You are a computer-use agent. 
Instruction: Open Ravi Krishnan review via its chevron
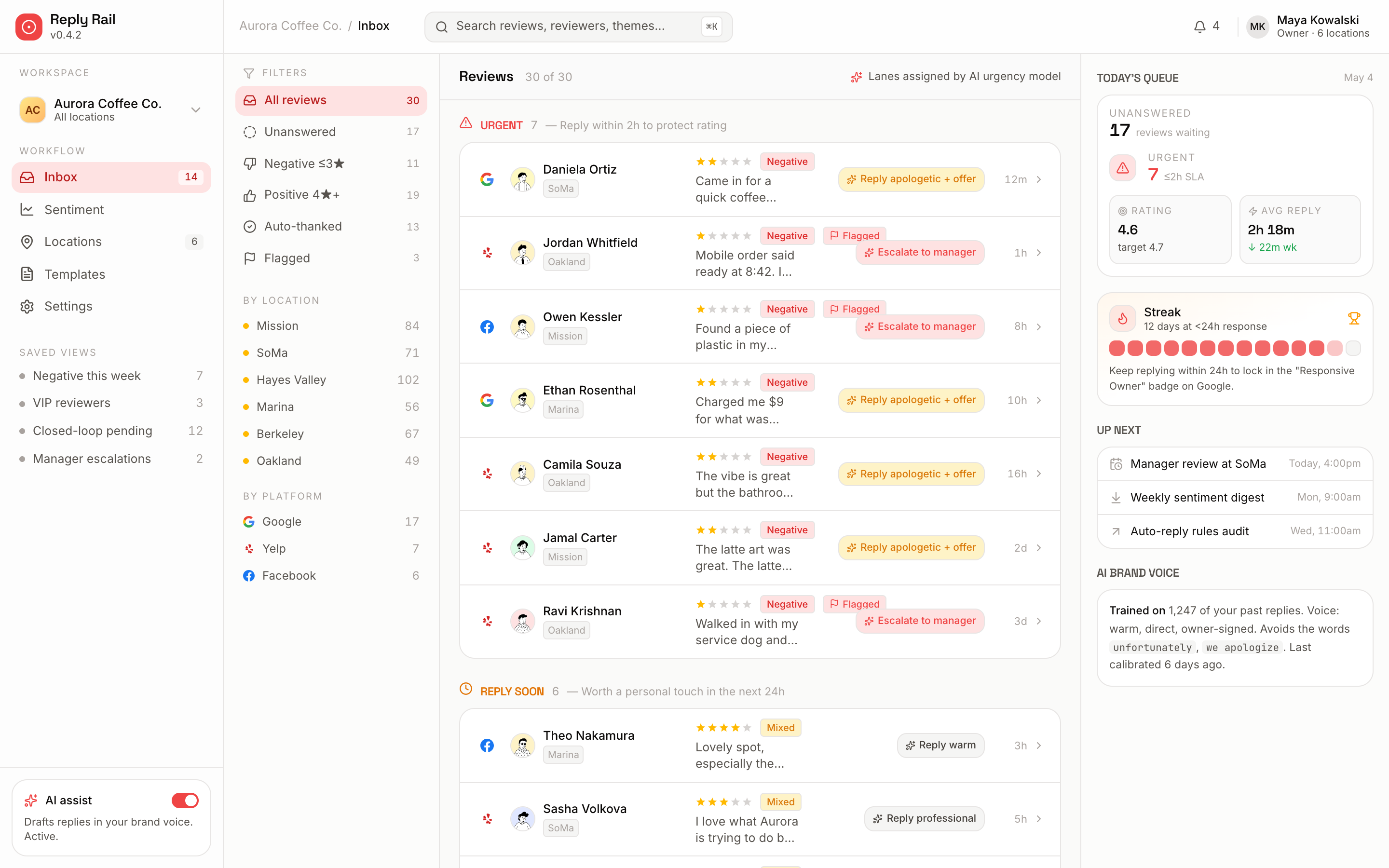[1039, 621]
